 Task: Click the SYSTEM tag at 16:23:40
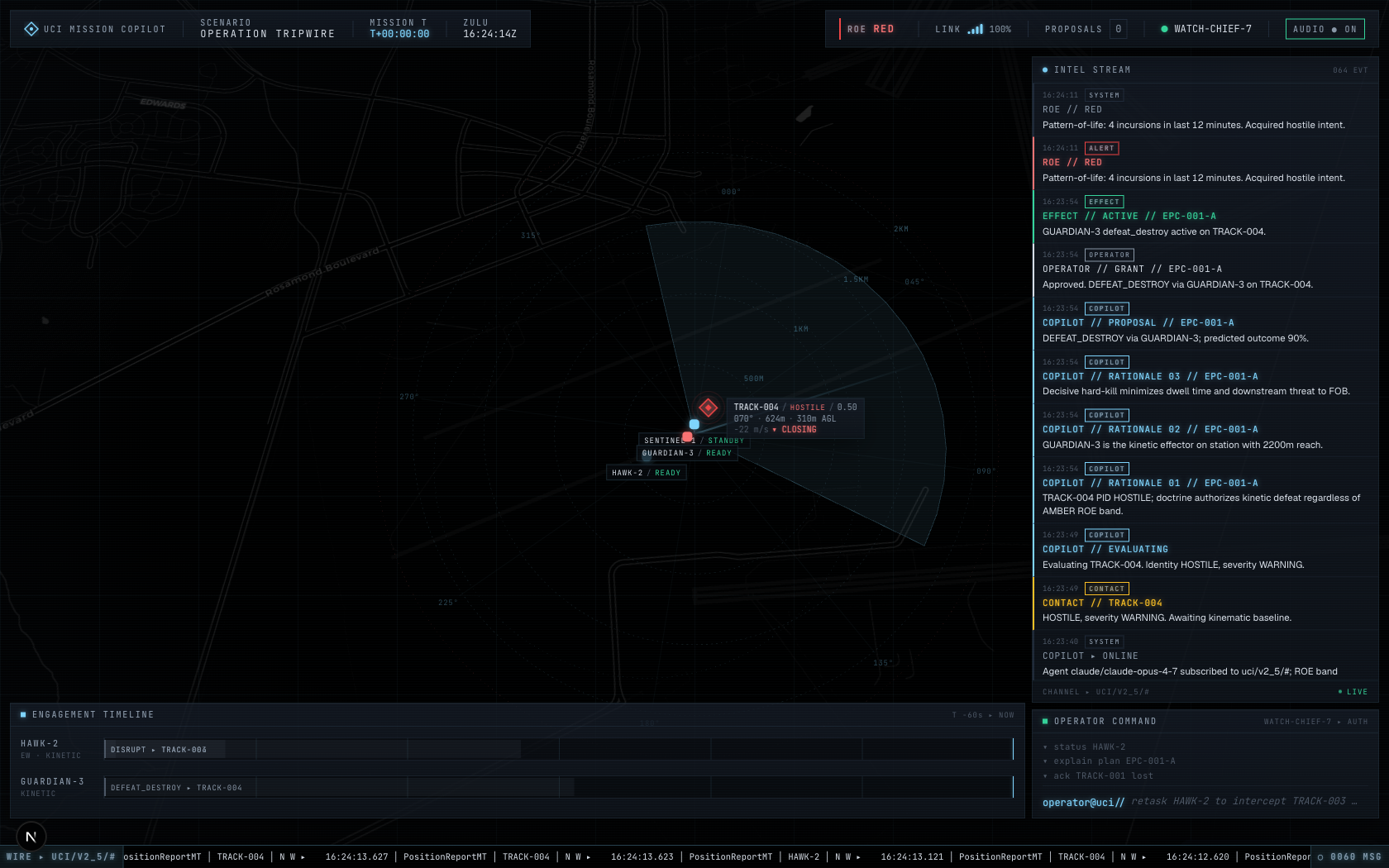point(1104,642)
